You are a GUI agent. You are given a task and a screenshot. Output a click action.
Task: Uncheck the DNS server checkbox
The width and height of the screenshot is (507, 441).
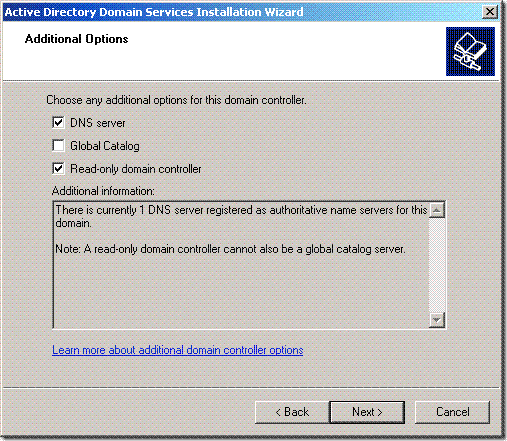[58, 122]
